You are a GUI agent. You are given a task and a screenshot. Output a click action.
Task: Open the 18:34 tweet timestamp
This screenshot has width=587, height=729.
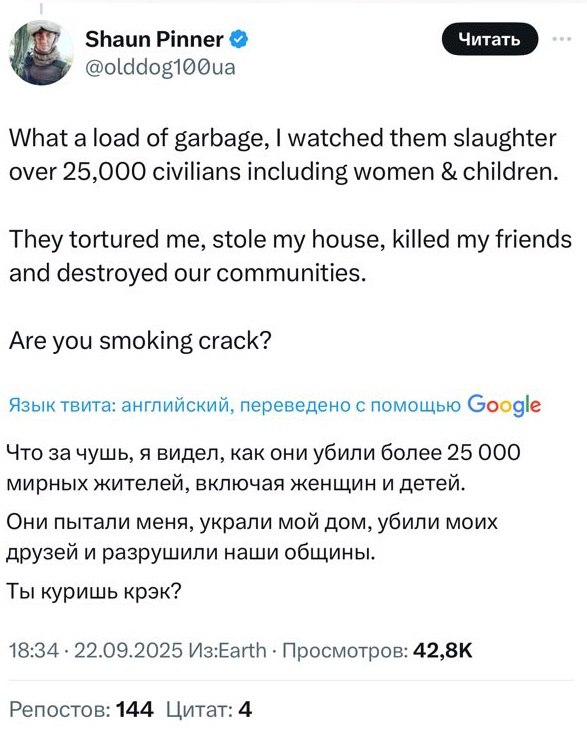pyautogui.click(x=33, y=650)
